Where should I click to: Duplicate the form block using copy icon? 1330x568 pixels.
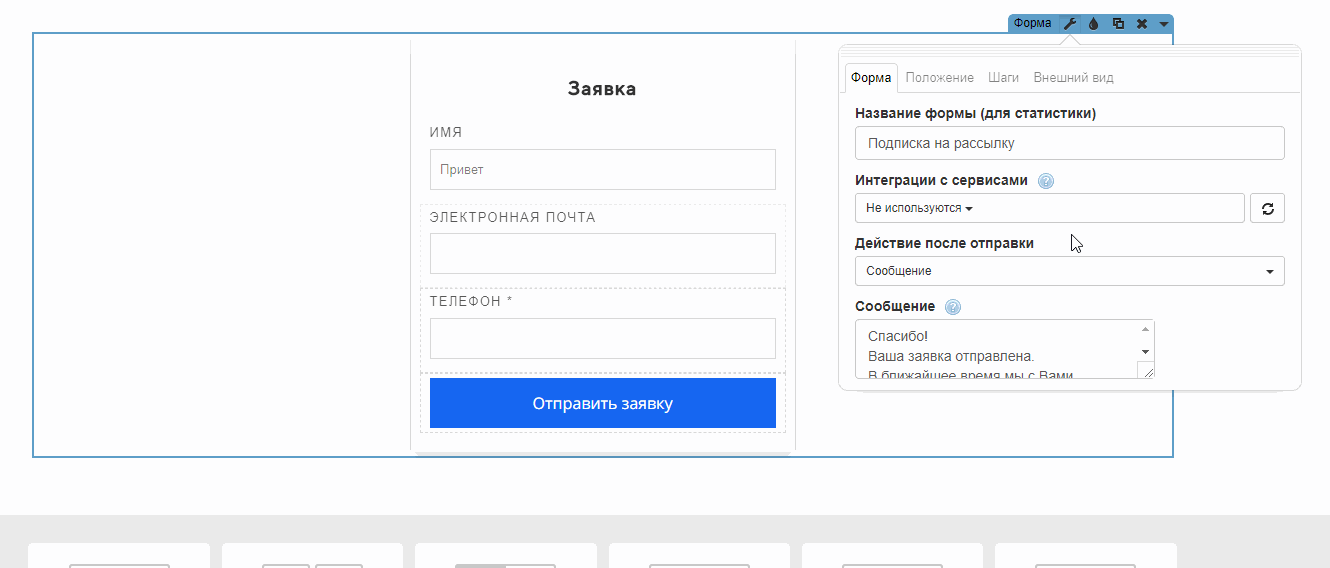(x=1118, y=23)
